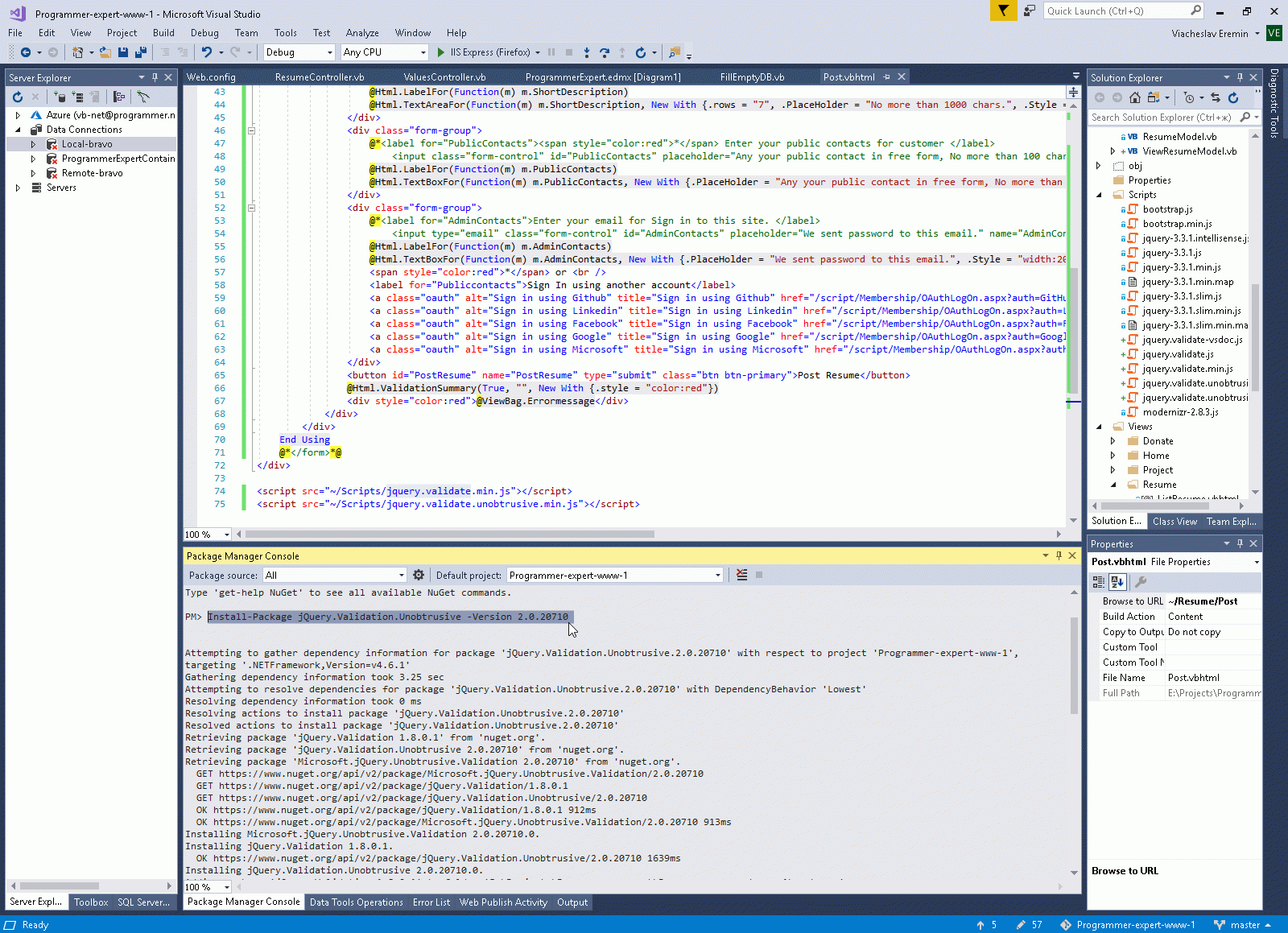
Task: Click the VE account avatar badge
Action: [x=1274, y=33]
